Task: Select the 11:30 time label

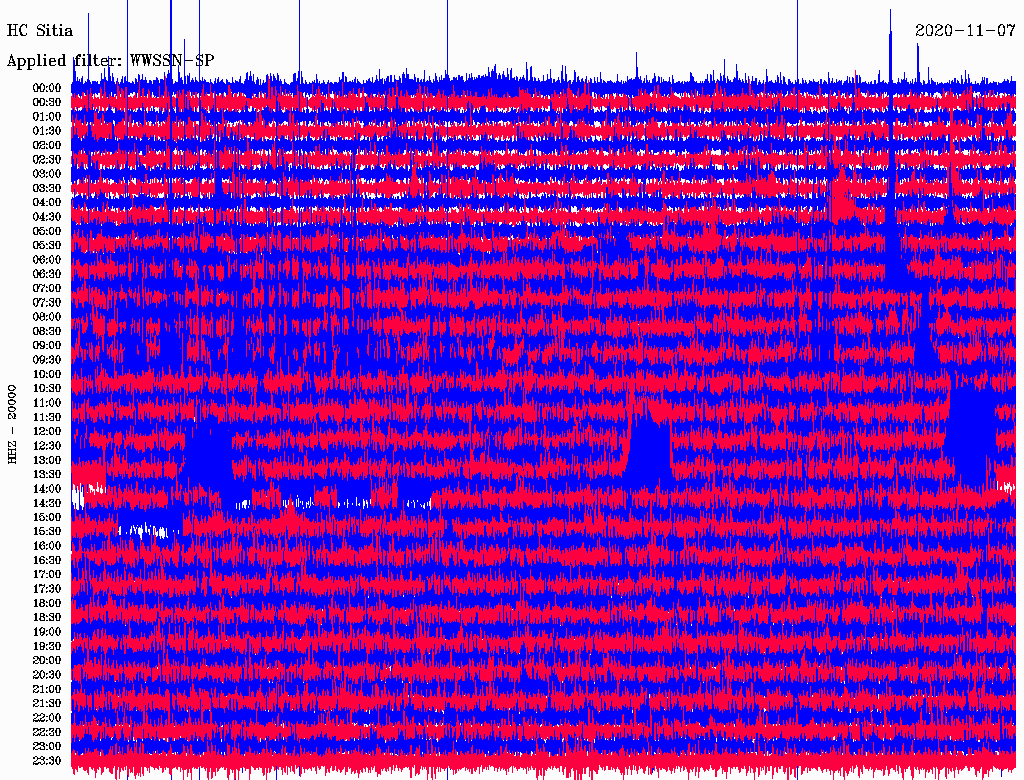Action: coord(47,417)
